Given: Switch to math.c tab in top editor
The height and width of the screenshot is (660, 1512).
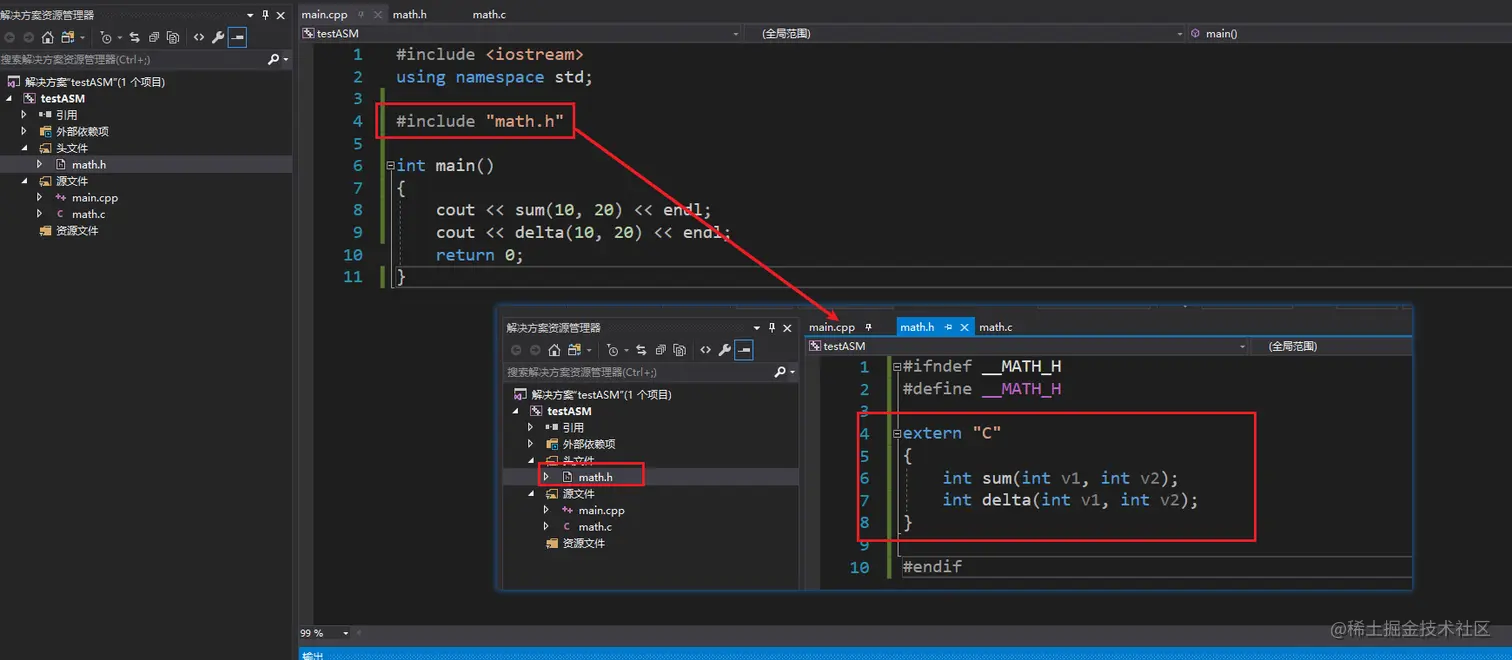Looking at the screenshot, I should (x=490, y=15).
